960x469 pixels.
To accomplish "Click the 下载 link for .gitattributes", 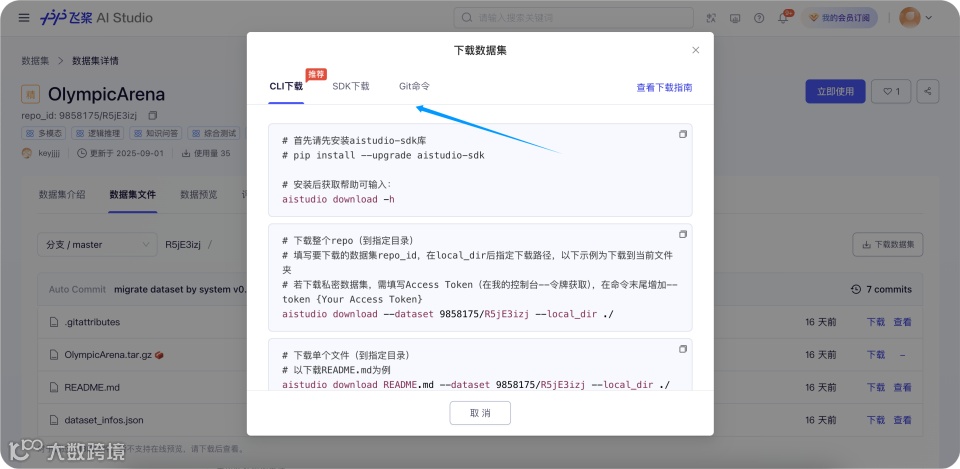I will click(876, 322).
